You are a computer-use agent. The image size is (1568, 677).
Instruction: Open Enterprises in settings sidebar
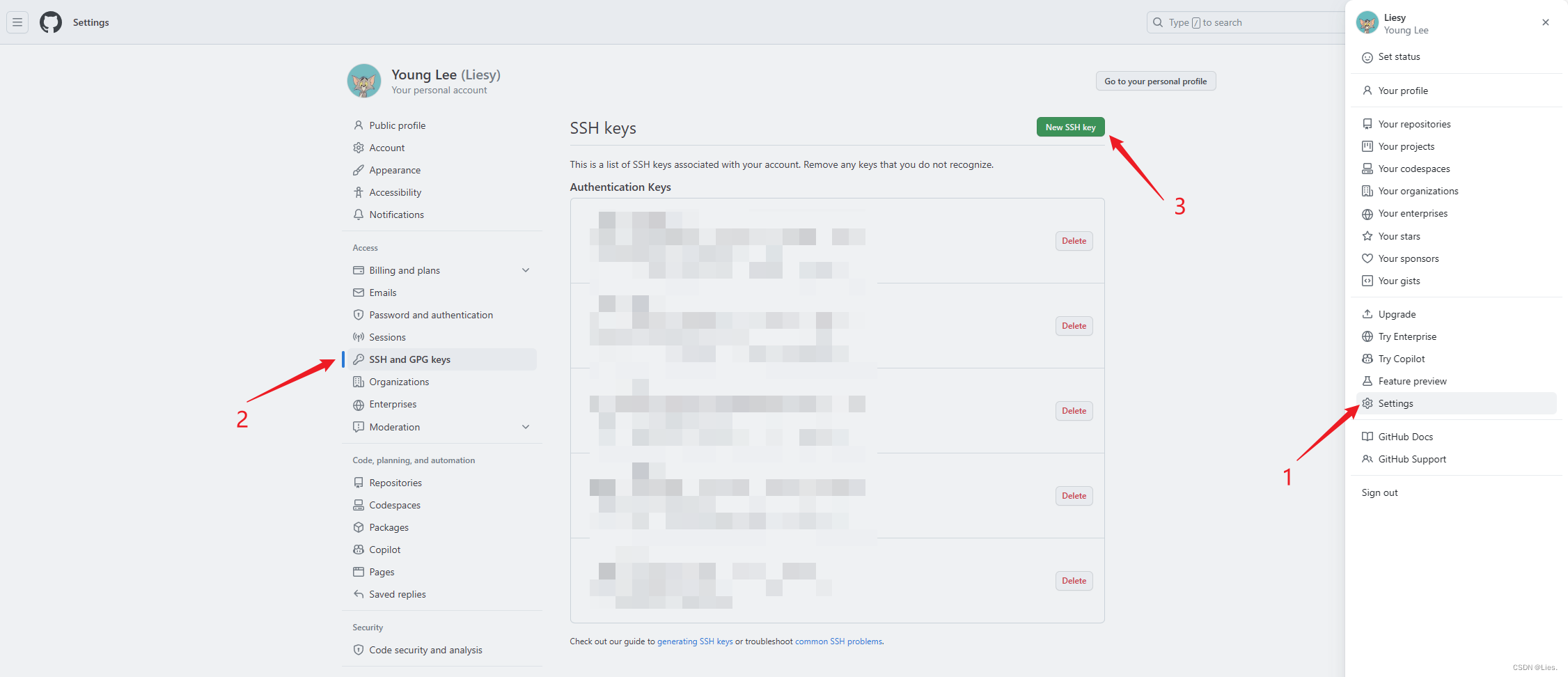(441, 404)
